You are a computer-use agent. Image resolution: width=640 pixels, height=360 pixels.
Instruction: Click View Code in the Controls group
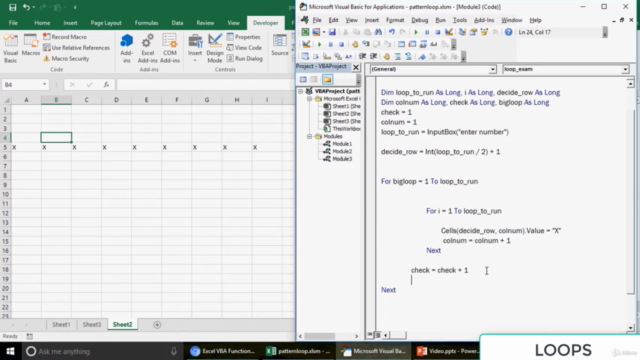(244, 48)
